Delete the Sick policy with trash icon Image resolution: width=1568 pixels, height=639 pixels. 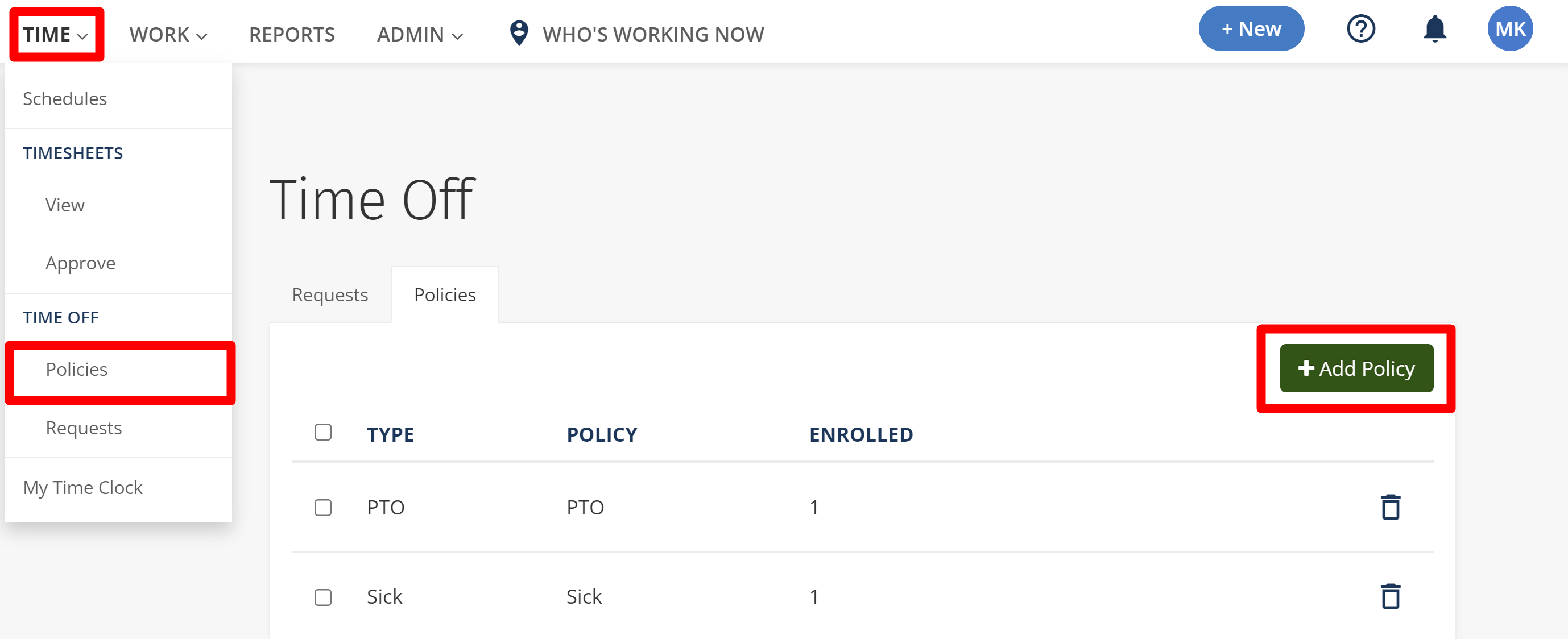[x=1389, y=596]
